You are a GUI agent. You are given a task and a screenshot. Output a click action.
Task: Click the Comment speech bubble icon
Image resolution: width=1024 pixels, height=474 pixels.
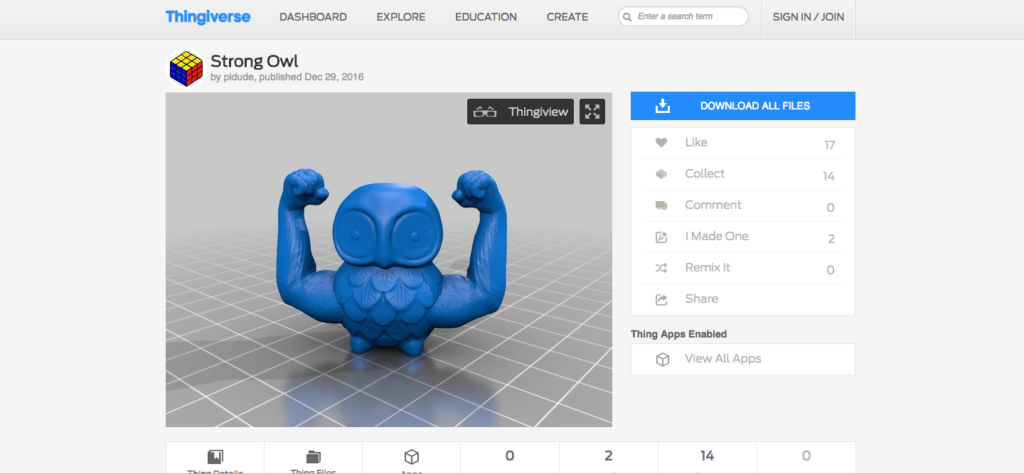[x=661, y=206]
